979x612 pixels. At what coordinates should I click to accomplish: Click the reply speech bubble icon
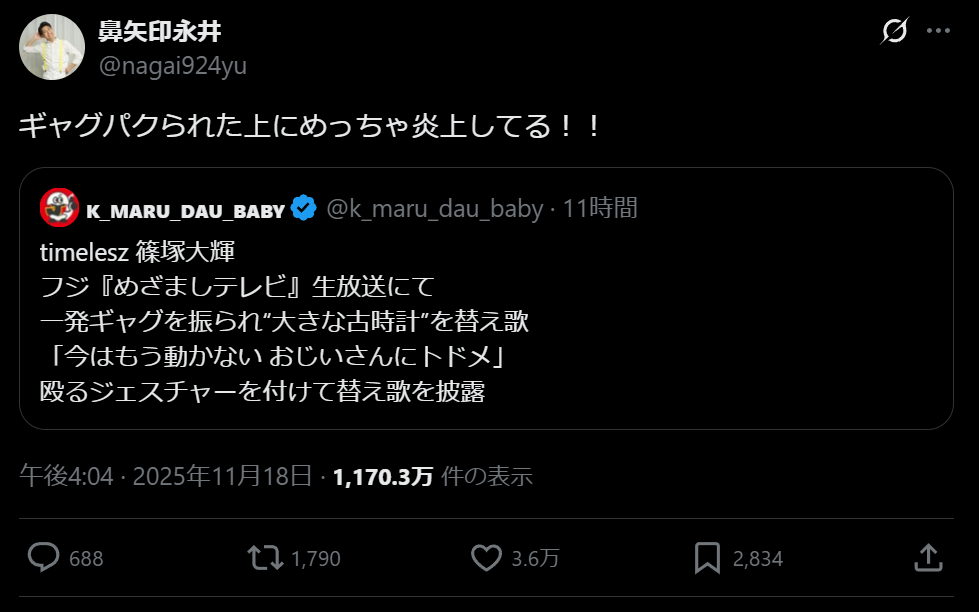click(43, 558)
